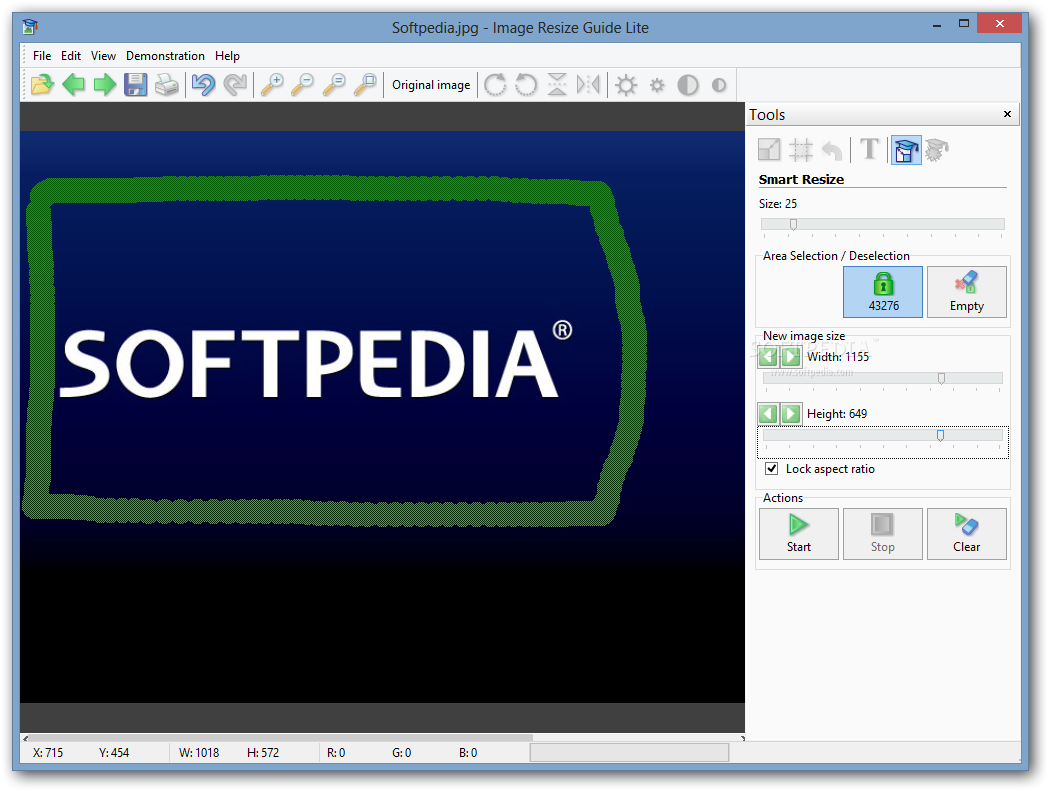Increase brightness with large sun icon
This screenshot has height=791, width=1049.
click(x=626, y=85)
